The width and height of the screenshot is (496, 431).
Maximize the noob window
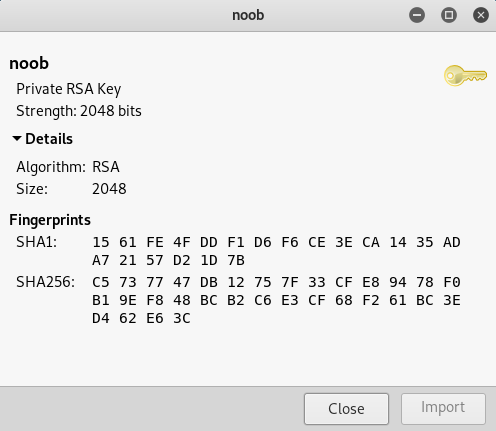(449, 15)
